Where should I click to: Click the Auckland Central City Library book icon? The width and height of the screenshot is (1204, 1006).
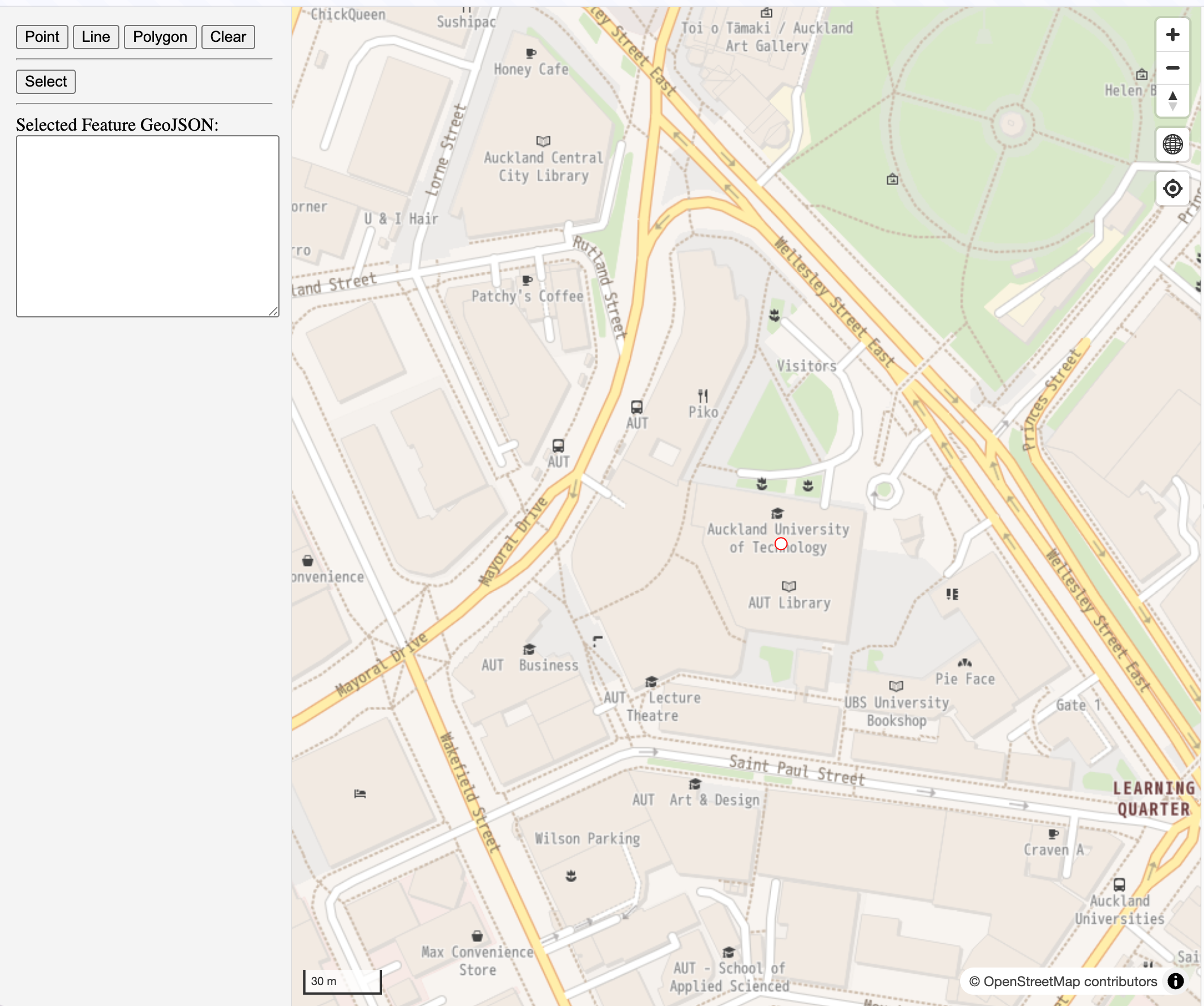click(x=543, y=140)
